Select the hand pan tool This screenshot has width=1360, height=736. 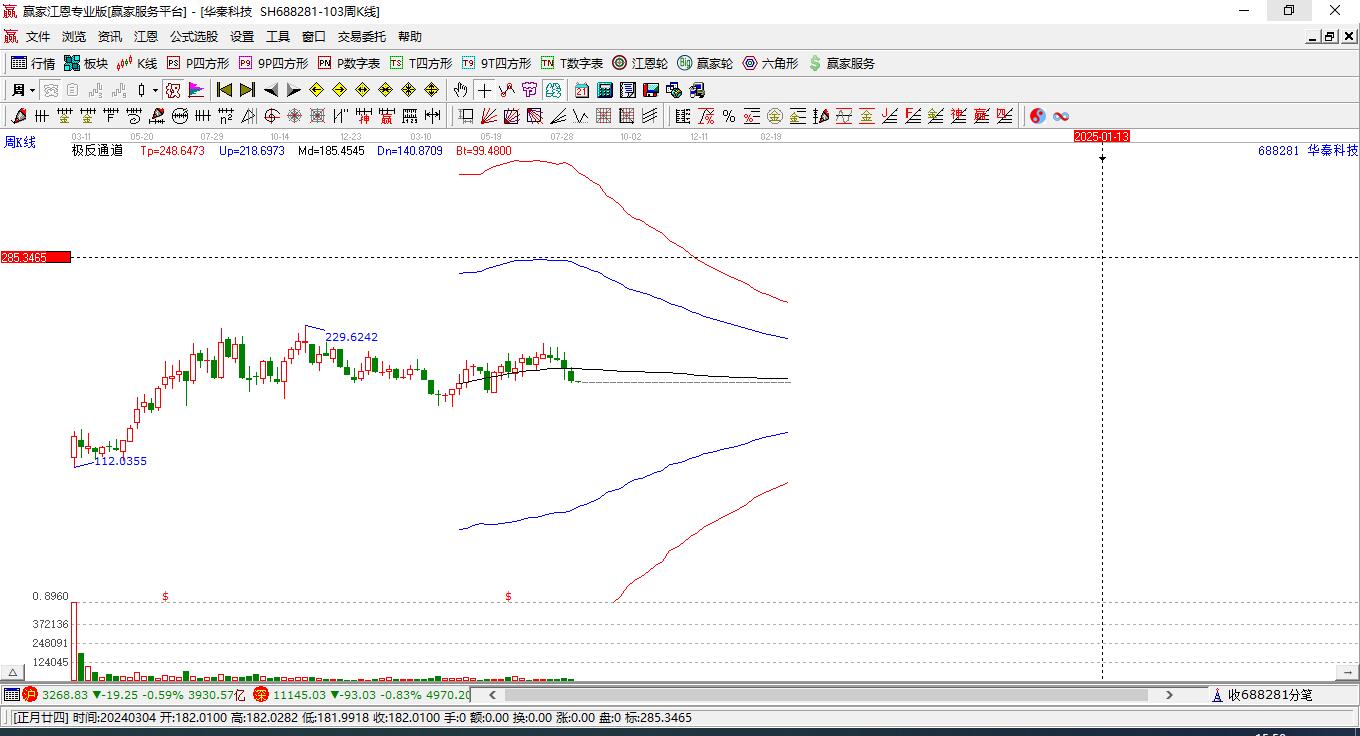pos(460,90)
